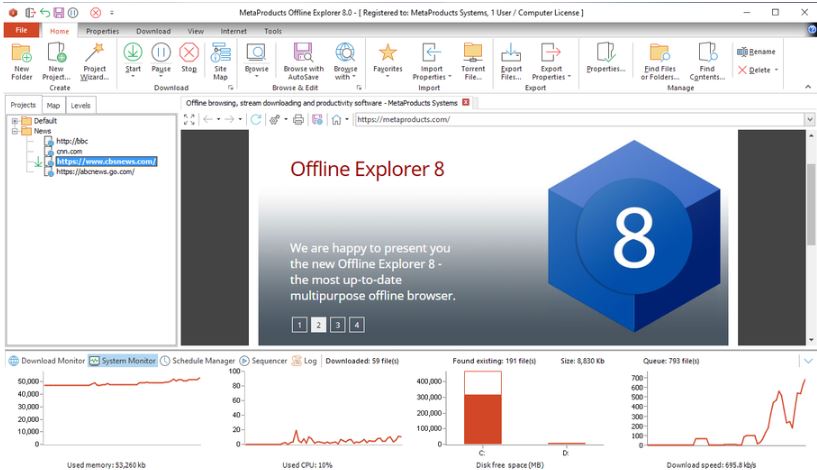This screenshot has width=817, height=470.
Task: Collapse the ribbon with the chevron
Action: [808, 86]
